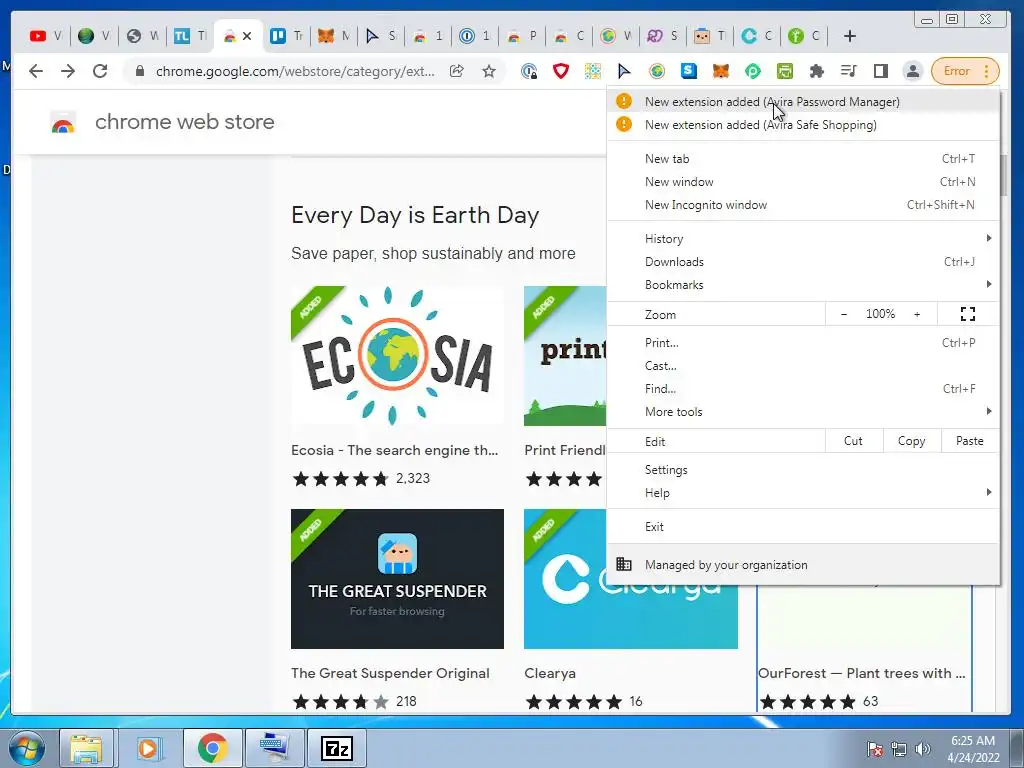Expand the Help submenu

[803, 493]
